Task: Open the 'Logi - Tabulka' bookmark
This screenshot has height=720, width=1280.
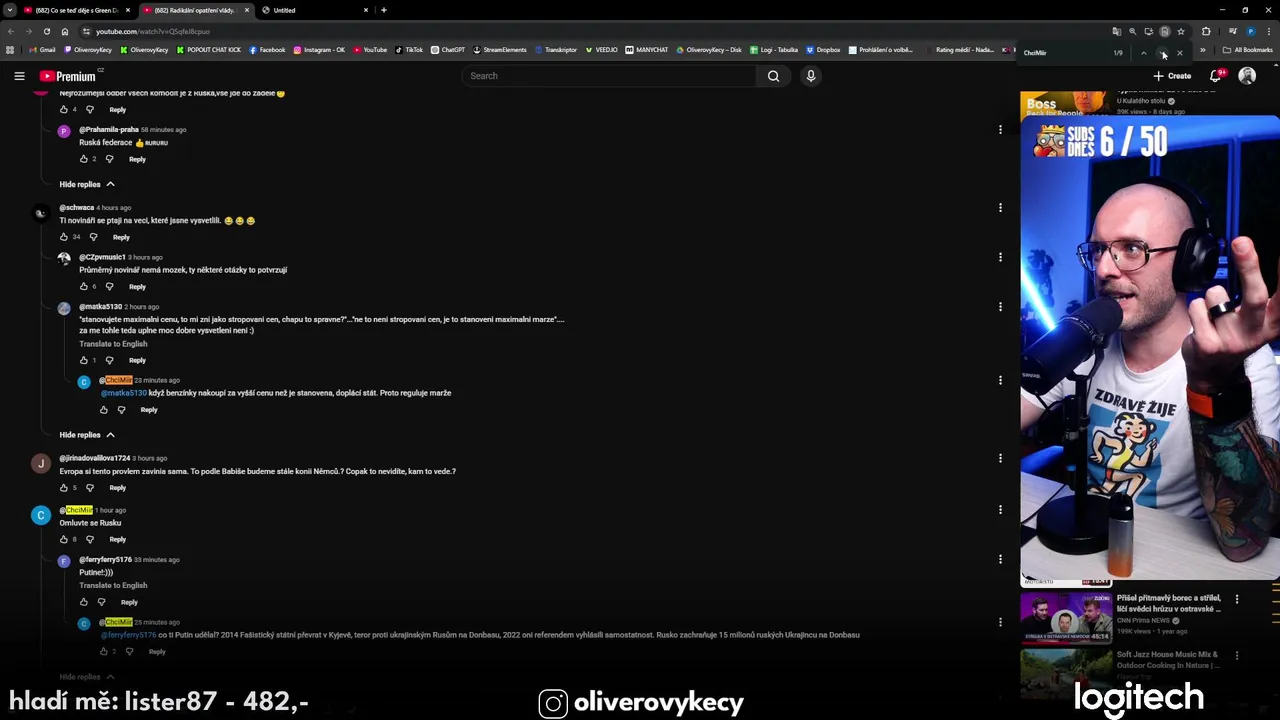Action: (773, 50)
